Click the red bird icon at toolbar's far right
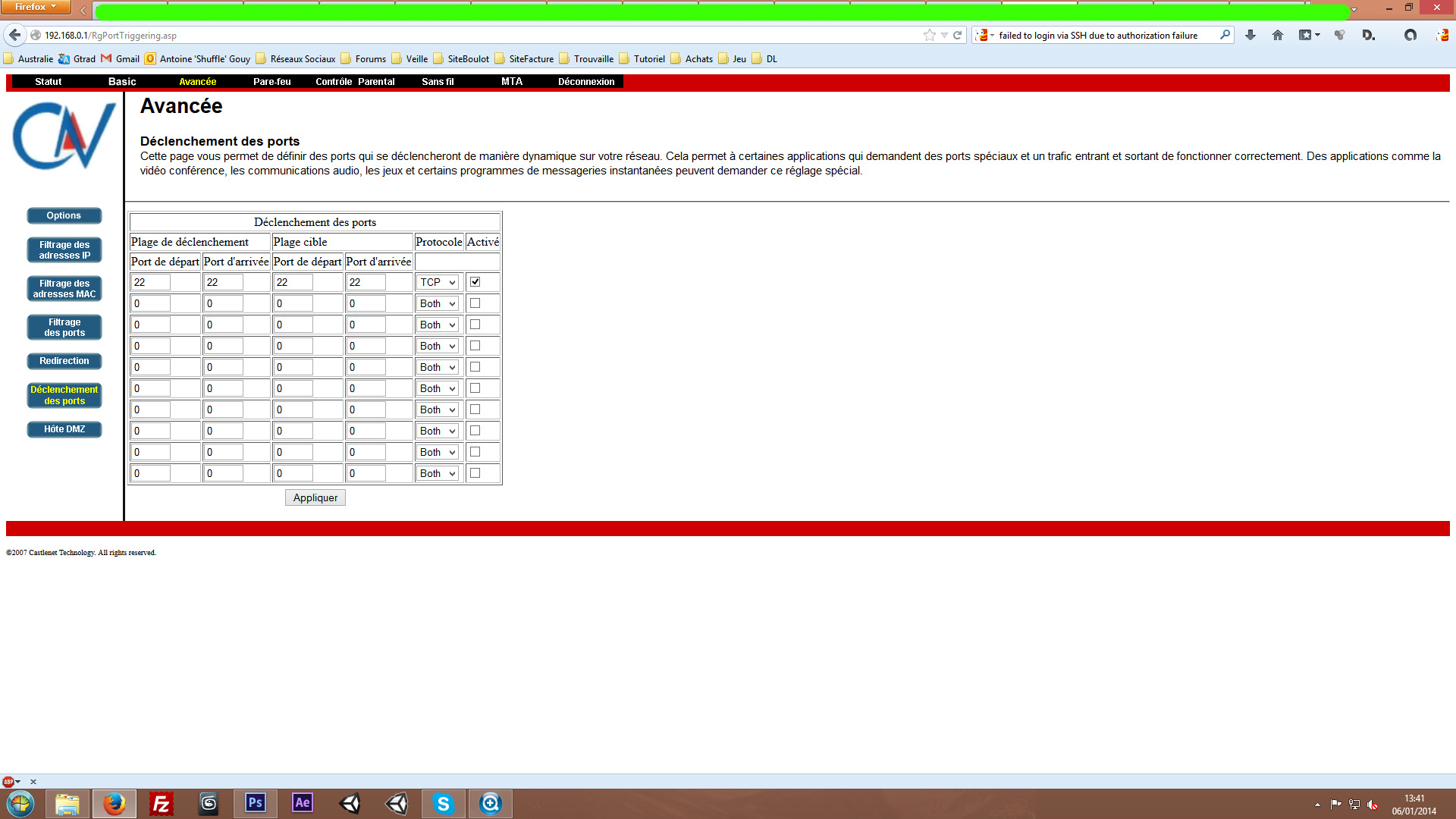The image size is (1456, 819). (1442, 35)
